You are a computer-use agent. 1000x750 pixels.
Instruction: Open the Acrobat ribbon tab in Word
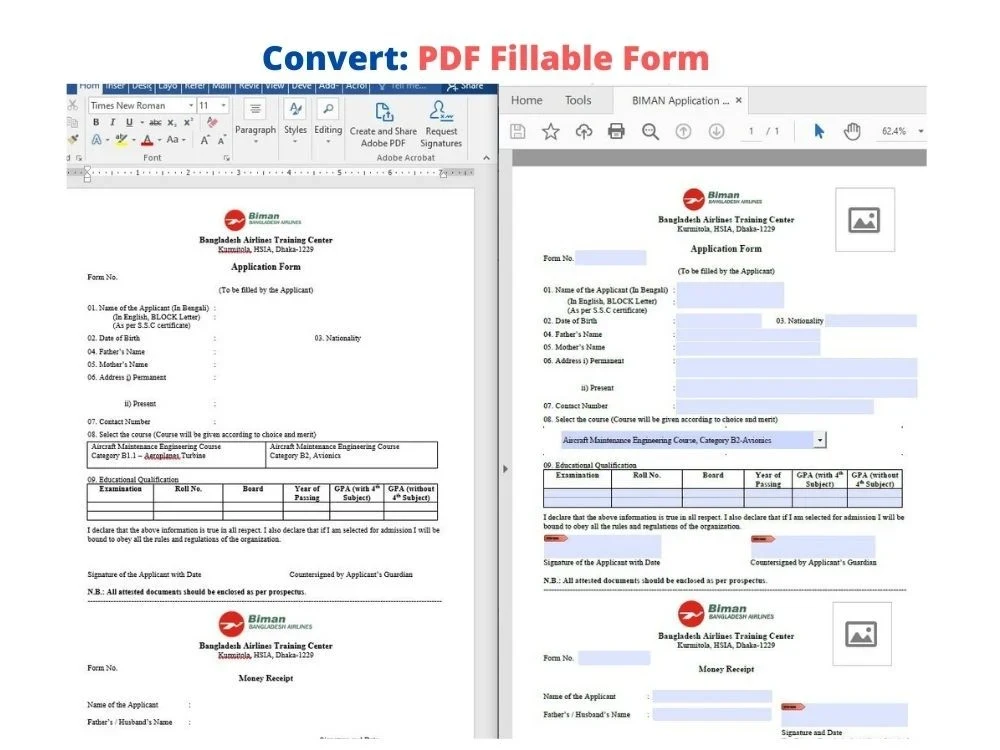(357, 86)
